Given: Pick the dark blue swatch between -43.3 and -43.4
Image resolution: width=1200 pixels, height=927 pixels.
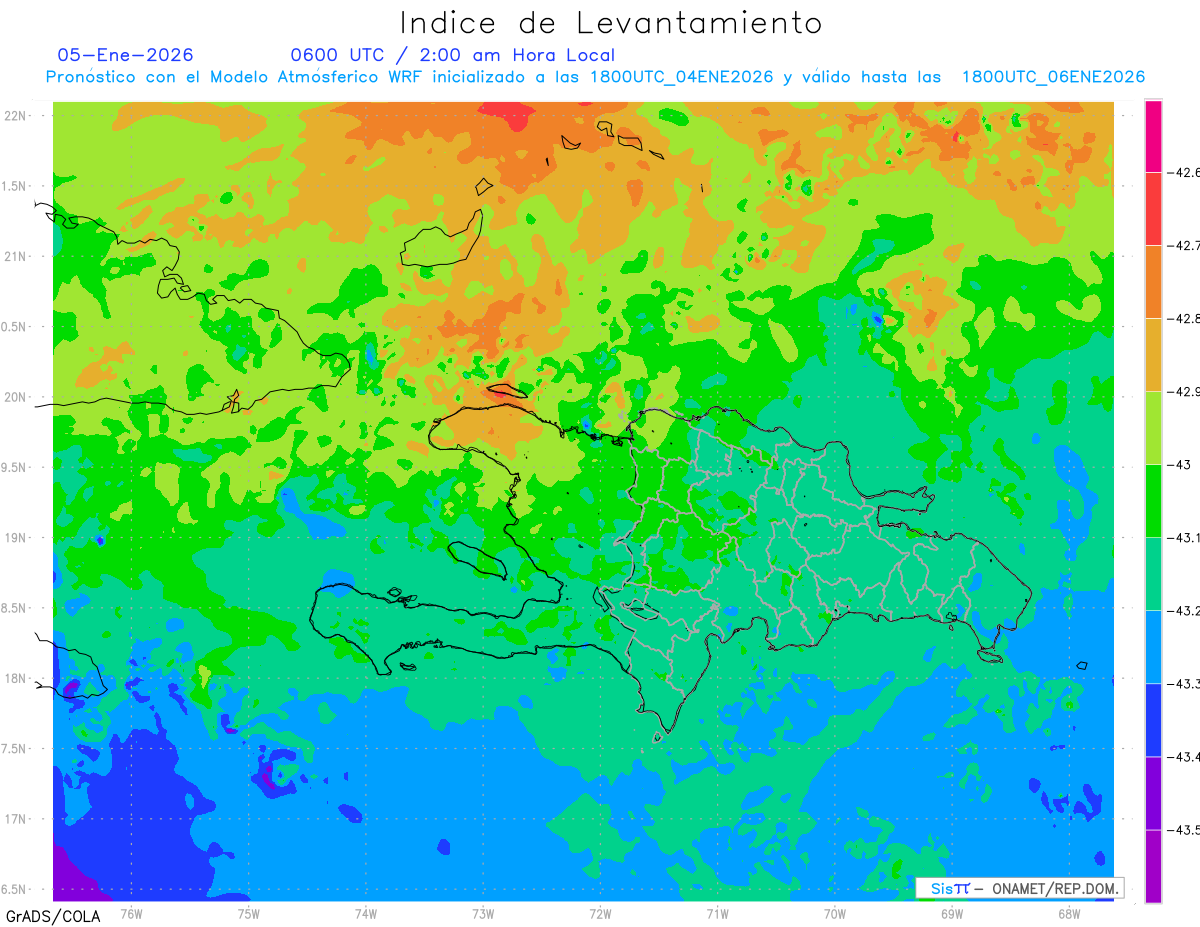Looking at the screenshot, I should tap(1153, 719).
